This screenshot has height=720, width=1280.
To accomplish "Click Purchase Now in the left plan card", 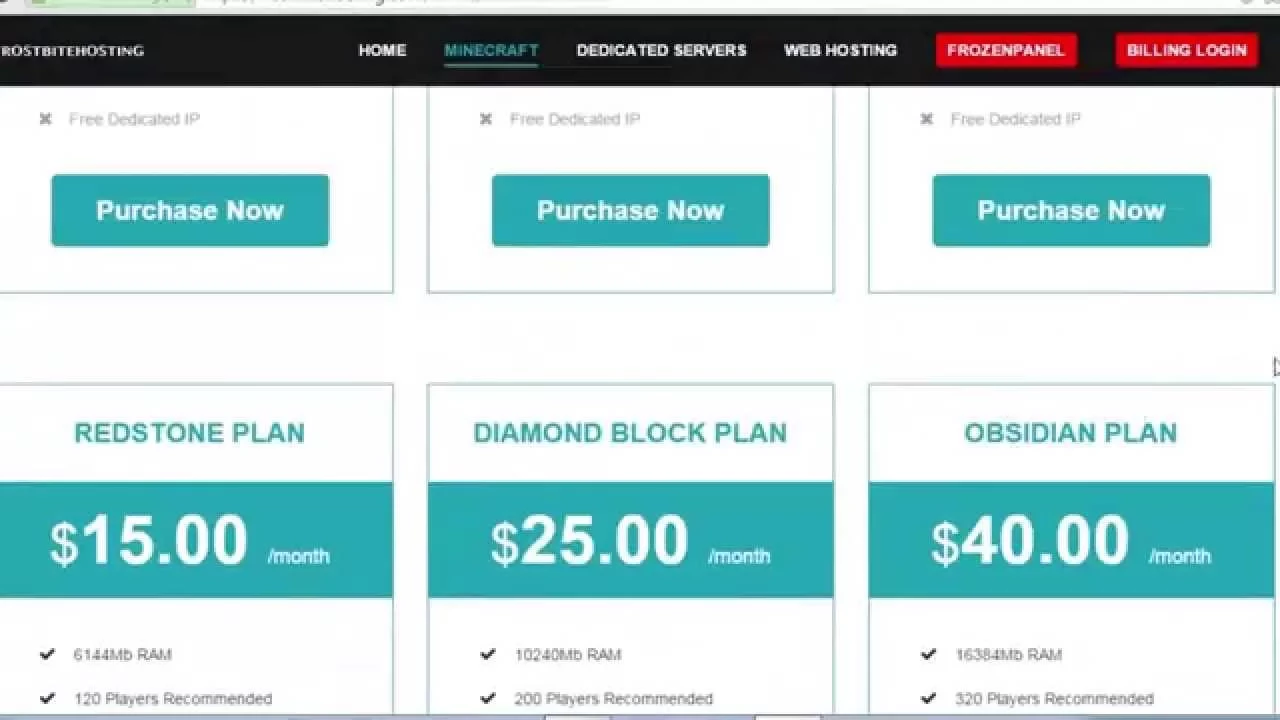I will coord(190,210).
